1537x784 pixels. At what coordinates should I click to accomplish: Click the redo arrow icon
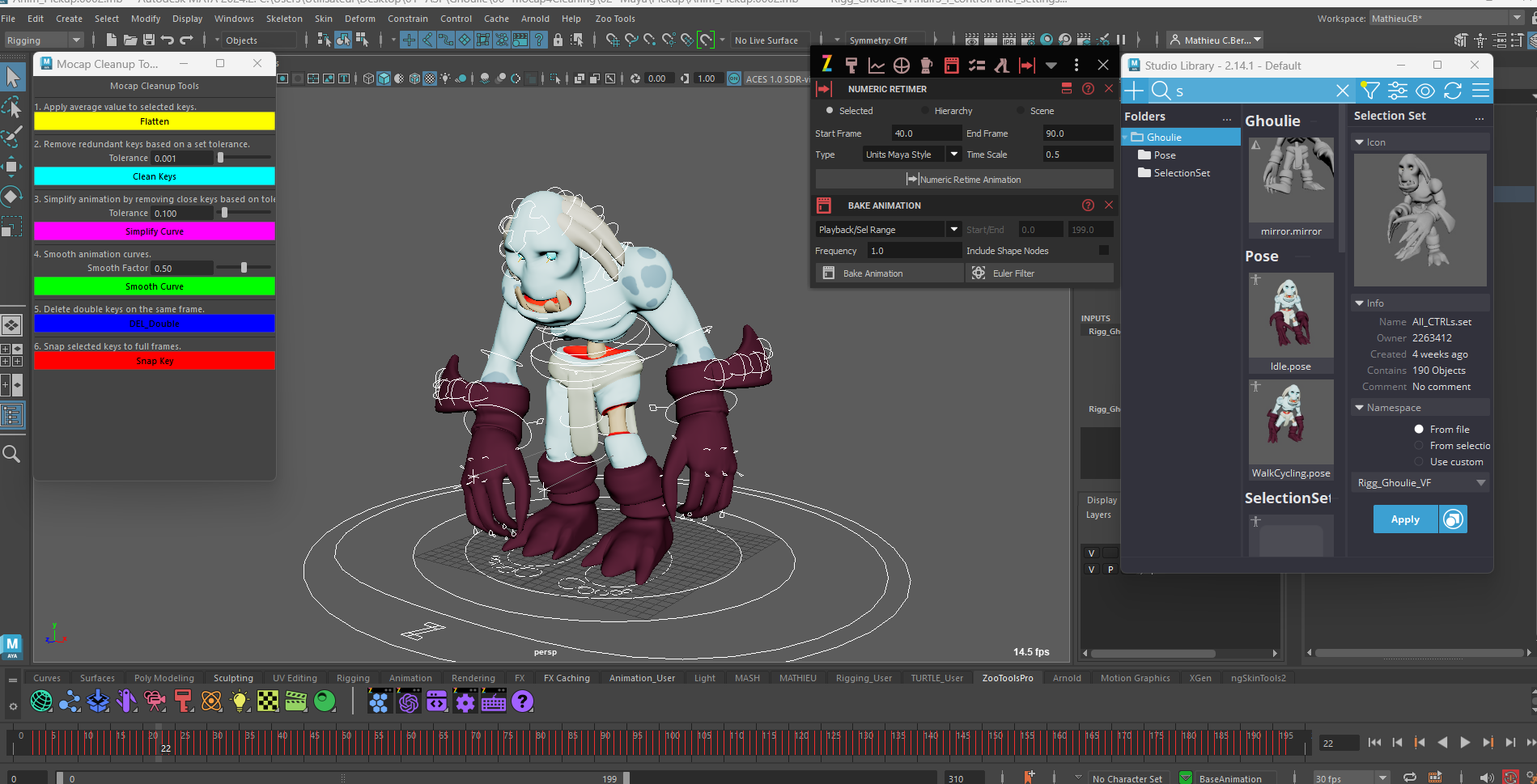[186, 40]
